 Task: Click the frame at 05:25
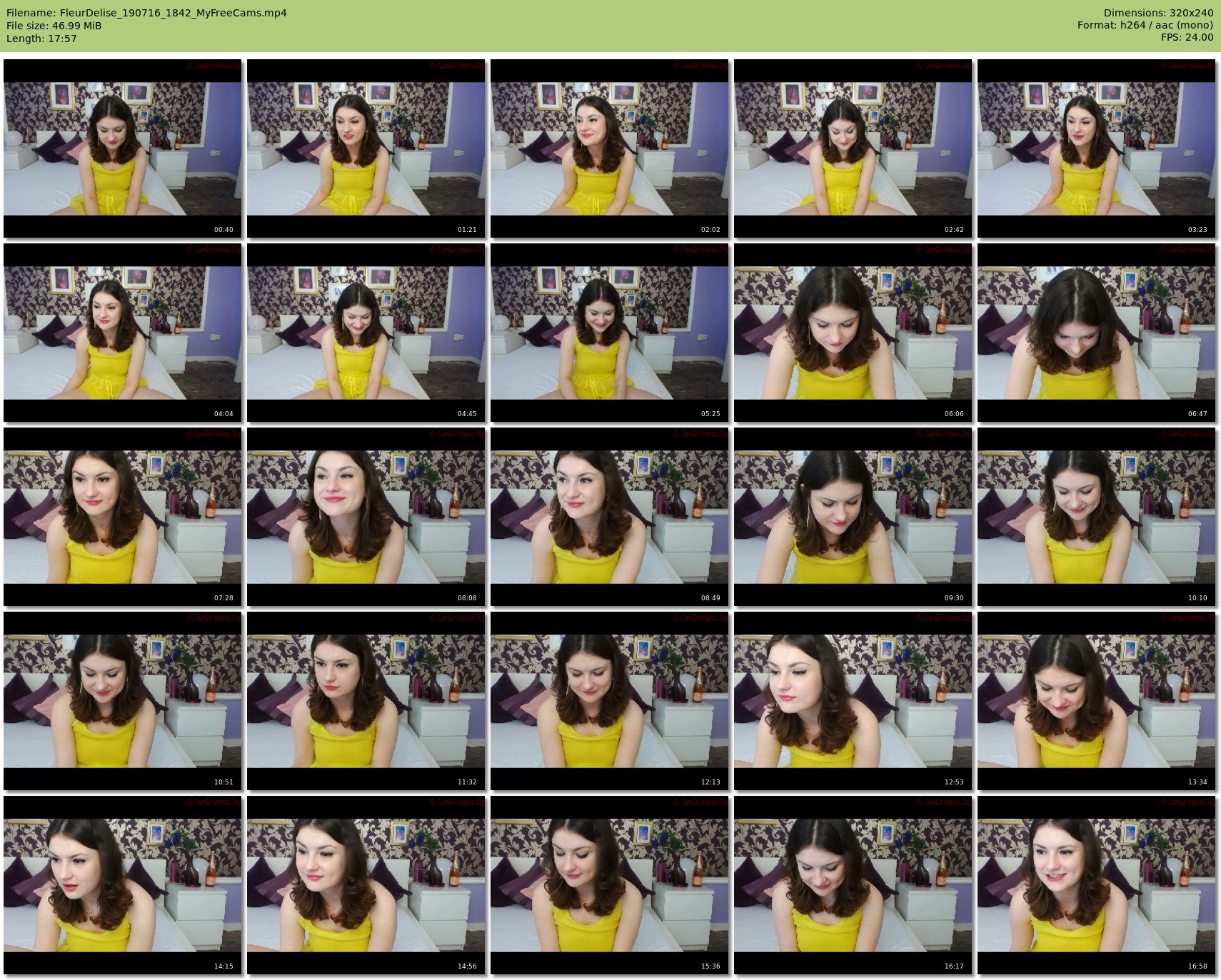[609, 333]
